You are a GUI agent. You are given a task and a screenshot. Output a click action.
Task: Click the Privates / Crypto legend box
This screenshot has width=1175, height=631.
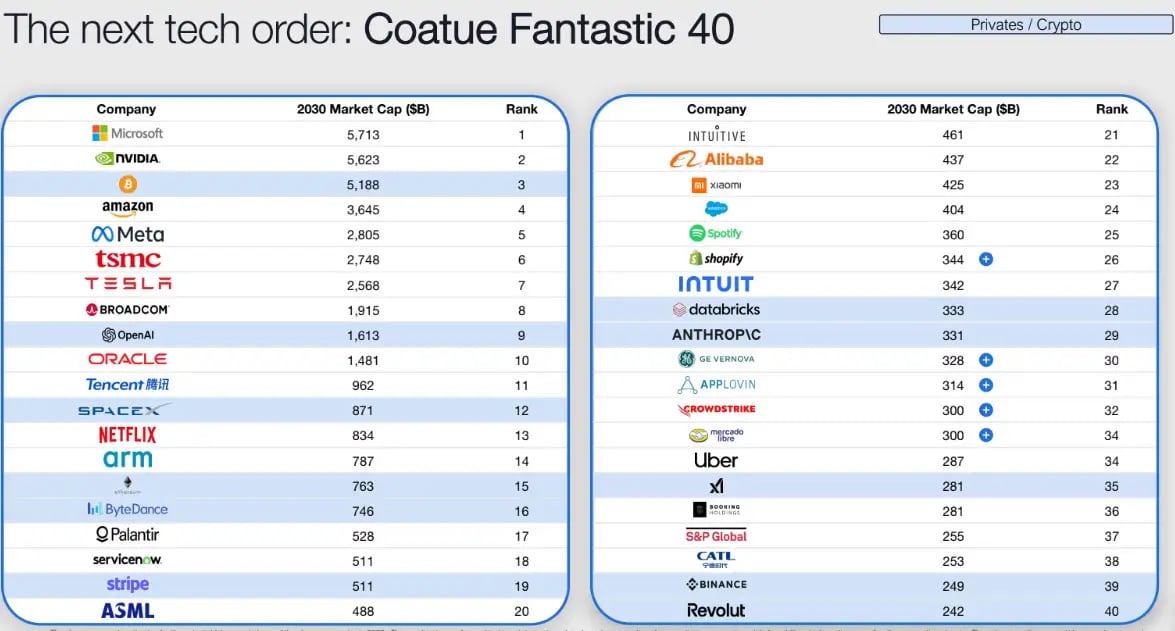(x=1026, y=25)
